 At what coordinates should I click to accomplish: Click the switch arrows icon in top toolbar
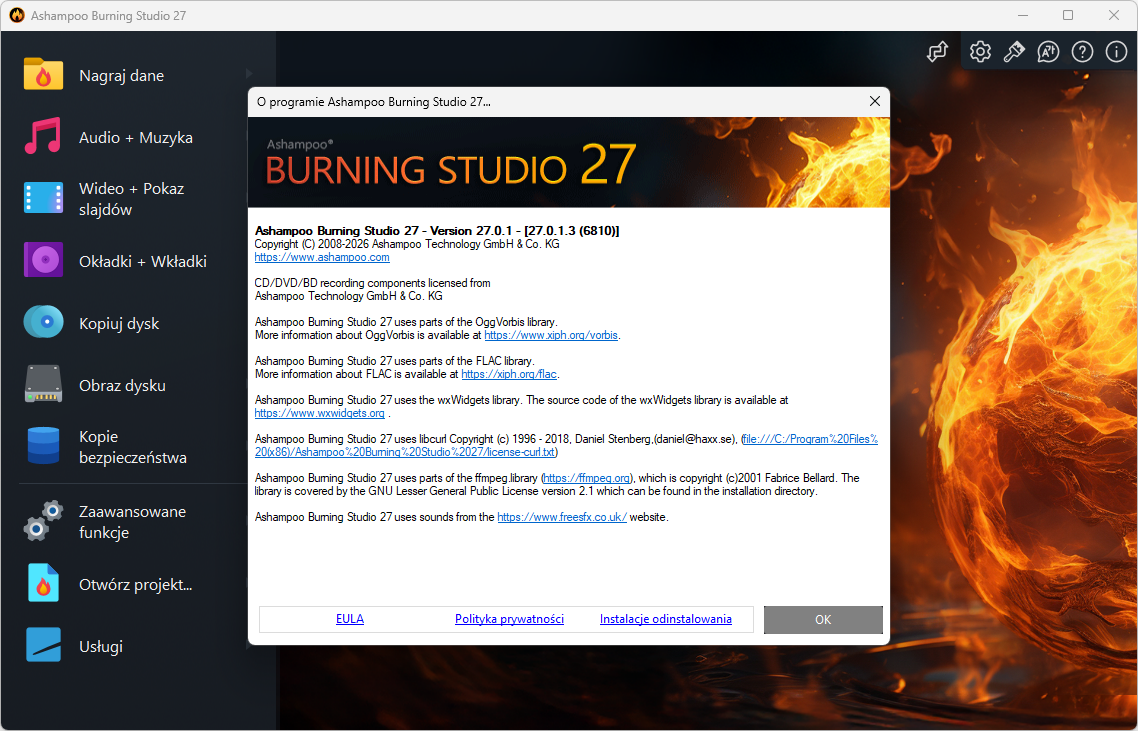[x=938, y=52]
